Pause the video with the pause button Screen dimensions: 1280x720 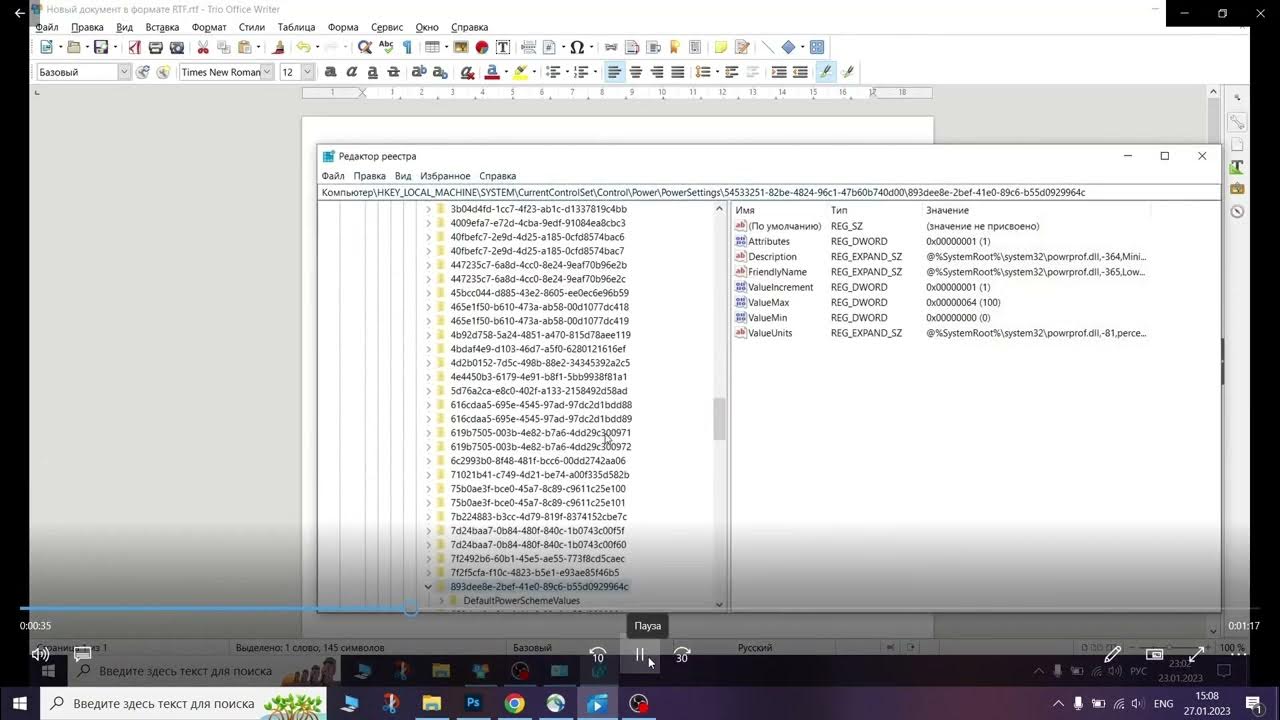click(x=640, y=655)
